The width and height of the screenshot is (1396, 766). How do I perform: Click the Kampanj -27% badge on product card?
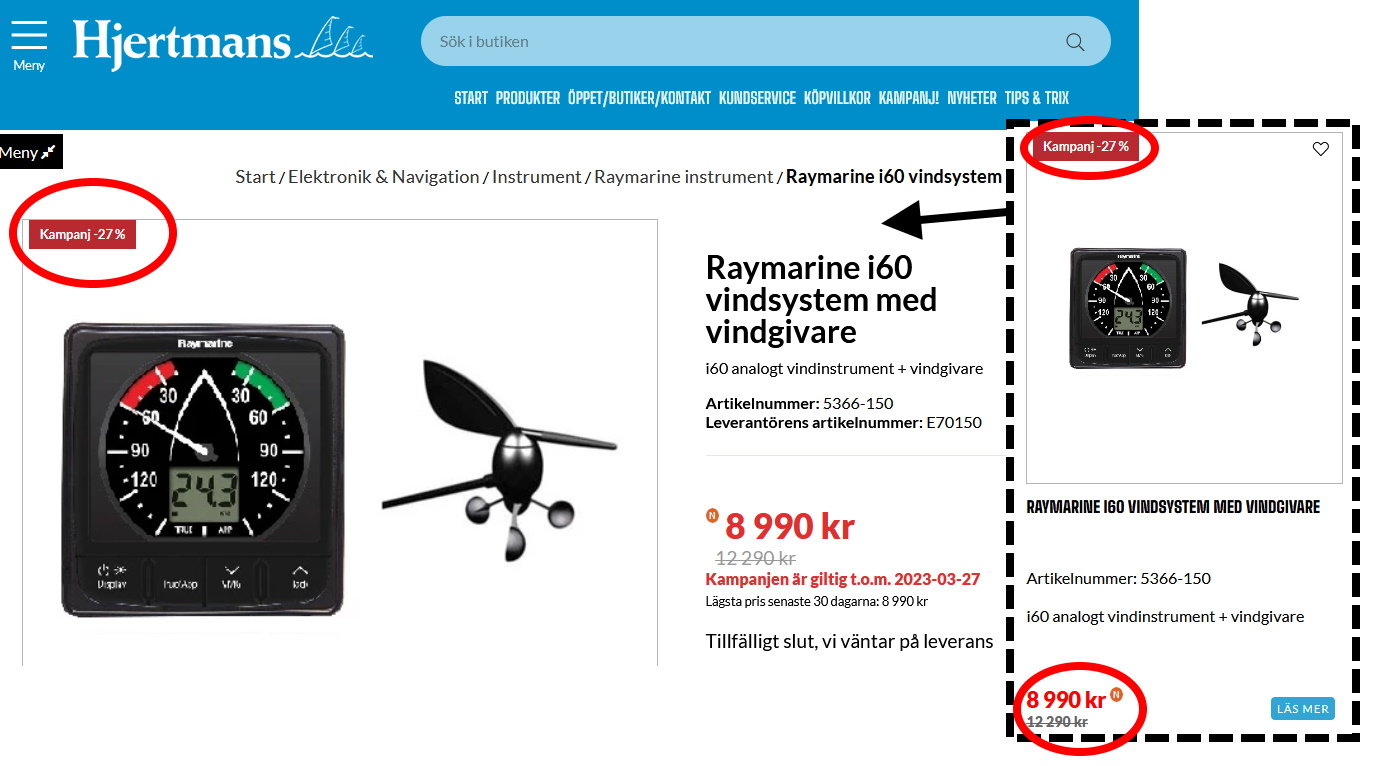point(1085,147)
